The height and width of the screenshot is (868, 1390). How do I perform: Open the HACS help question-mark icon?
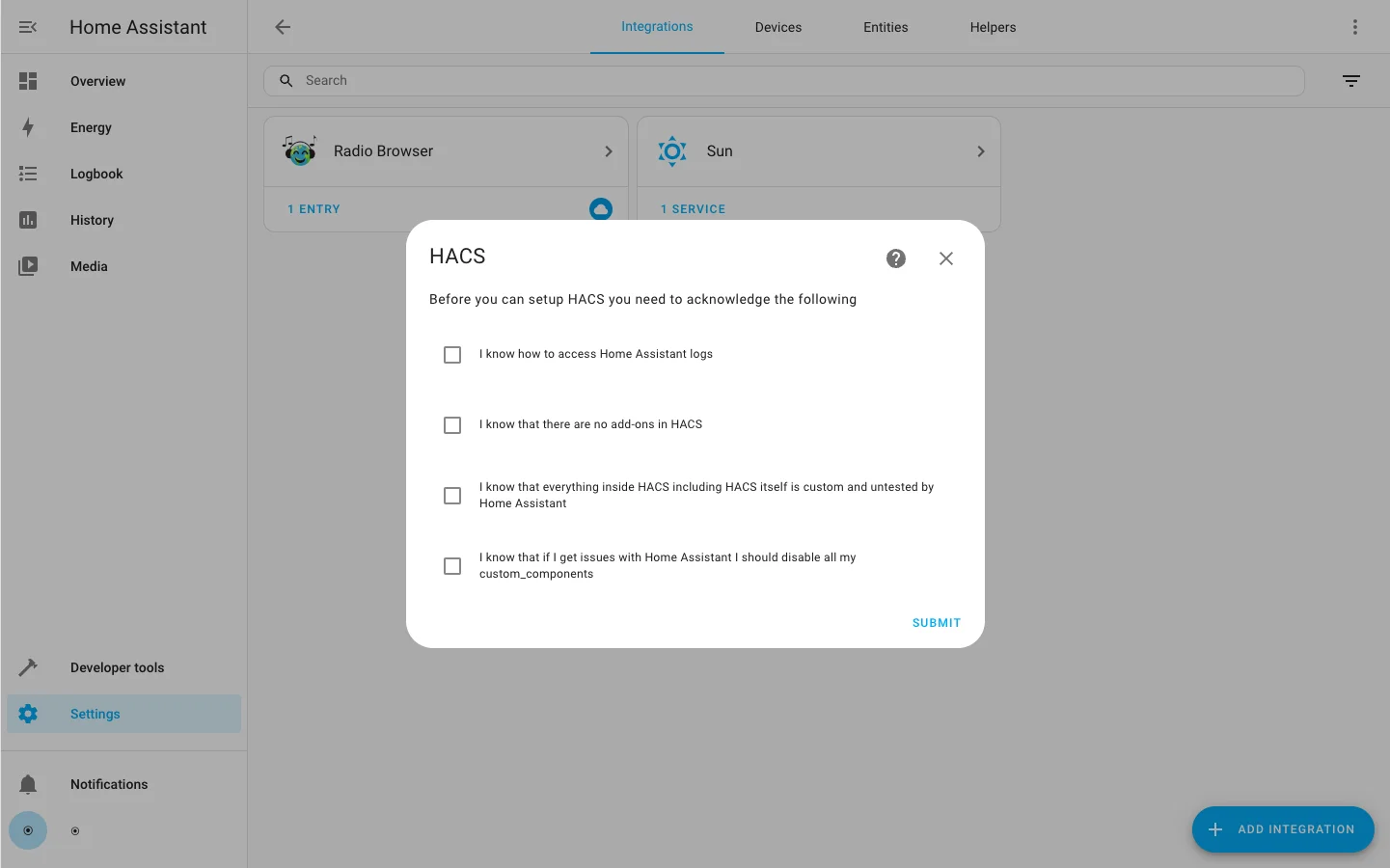896,258
